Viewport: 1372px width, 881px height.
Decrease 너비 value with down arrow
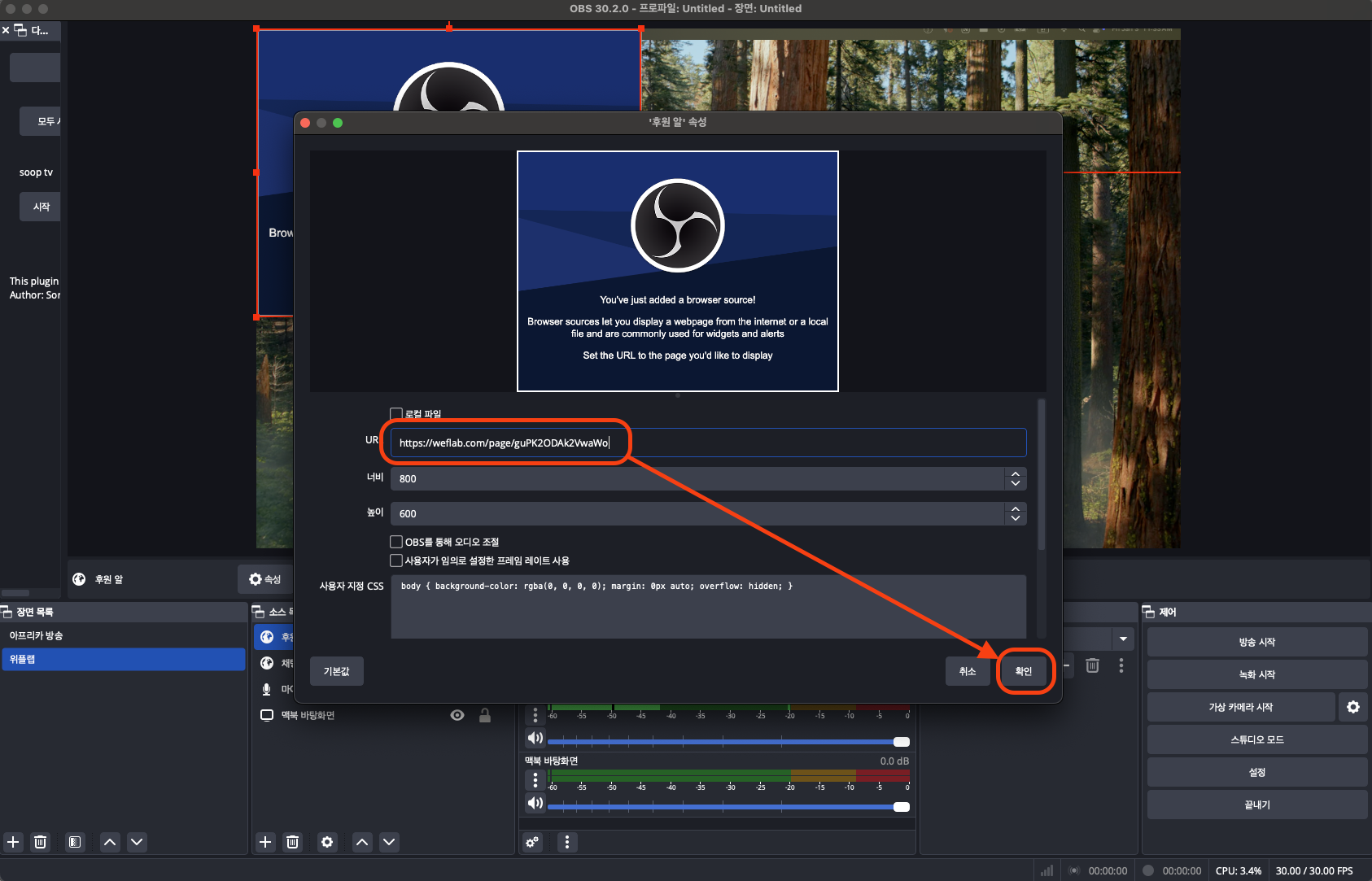(x=1016, y=483)
